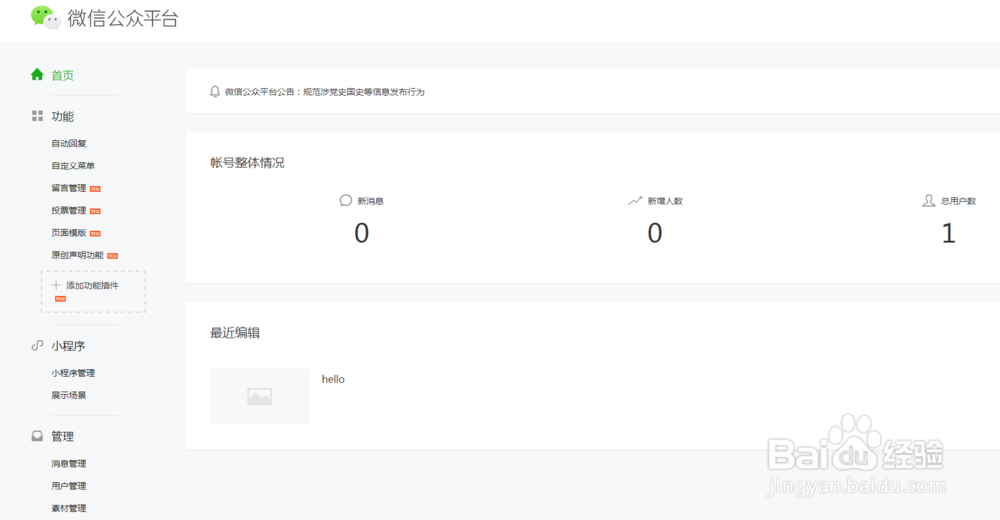Image resolution: width=1000 pixels, height=520 pixels.
Task: Click the new badge beside 留言管理
Action: (95, 189)
